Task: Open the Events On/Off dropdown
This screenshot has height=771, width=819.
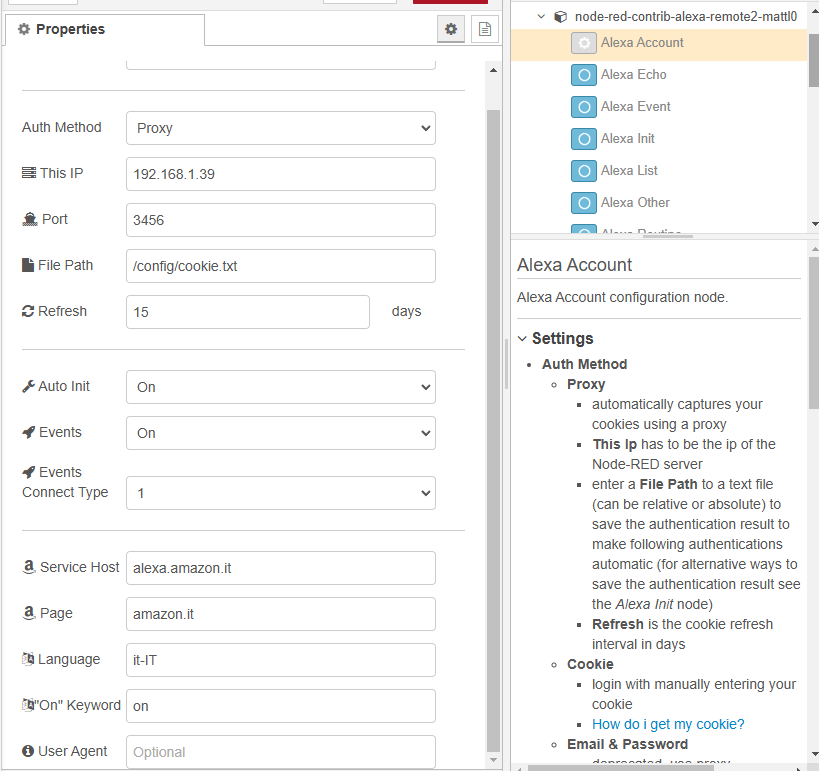Action: (x=280, y=433)
